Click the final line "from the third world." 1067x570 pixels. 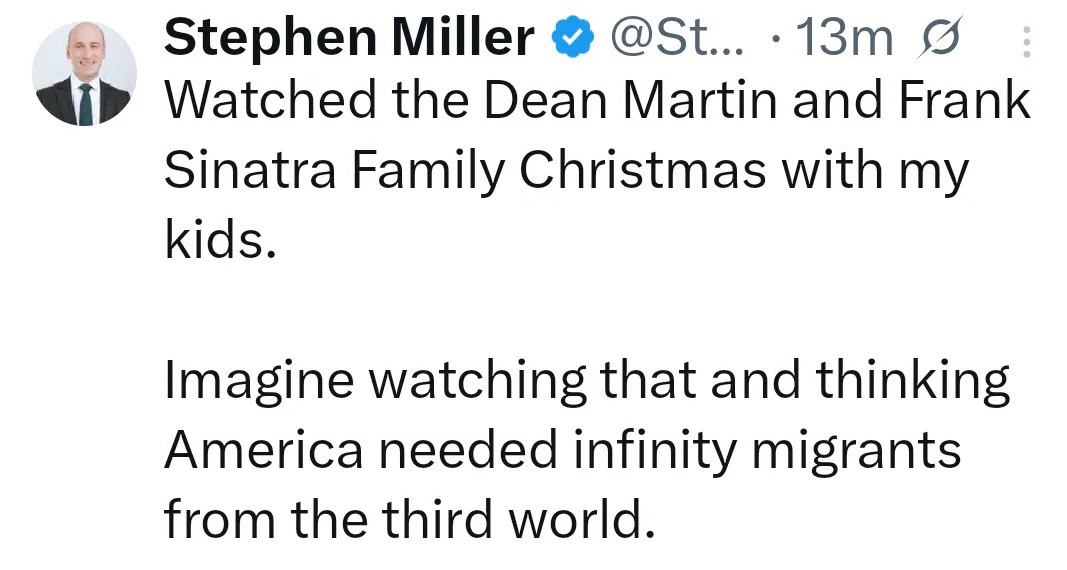pyautogui.click(x=409, y=519)
